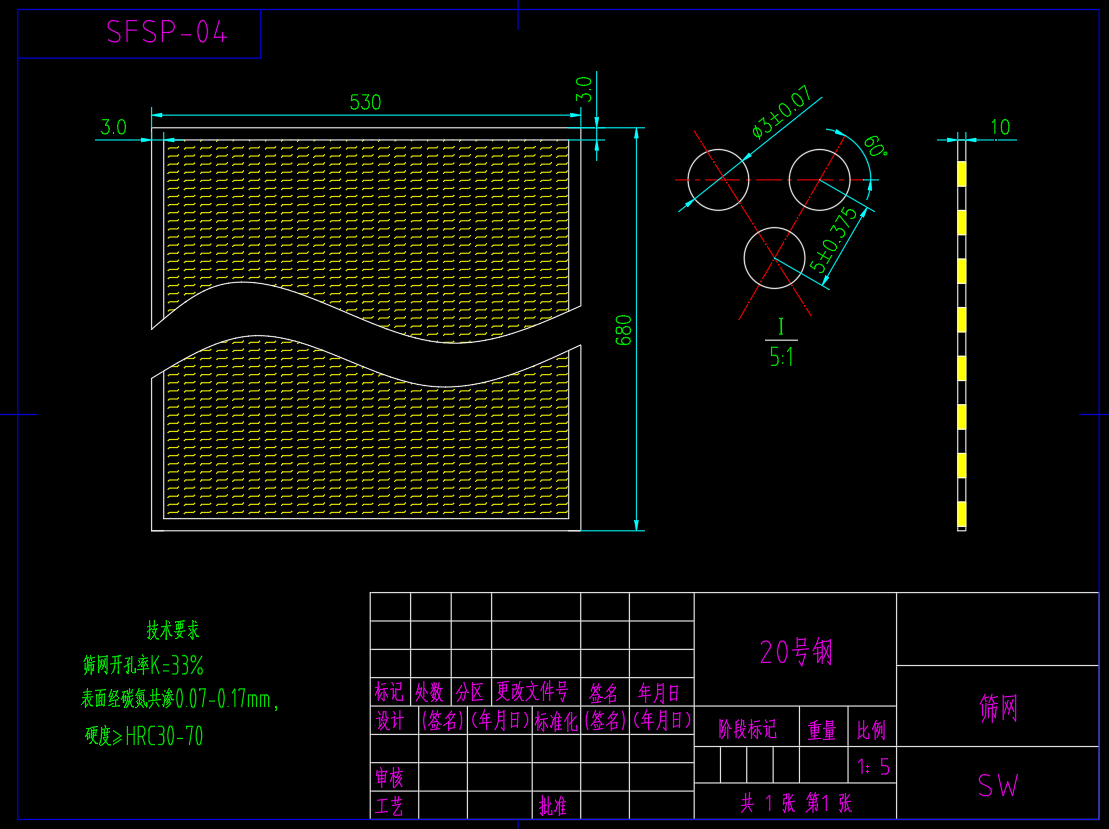Select the 1:5 scale value
This screenshot has height=829, width=1109.
click(x=873, y=767)
